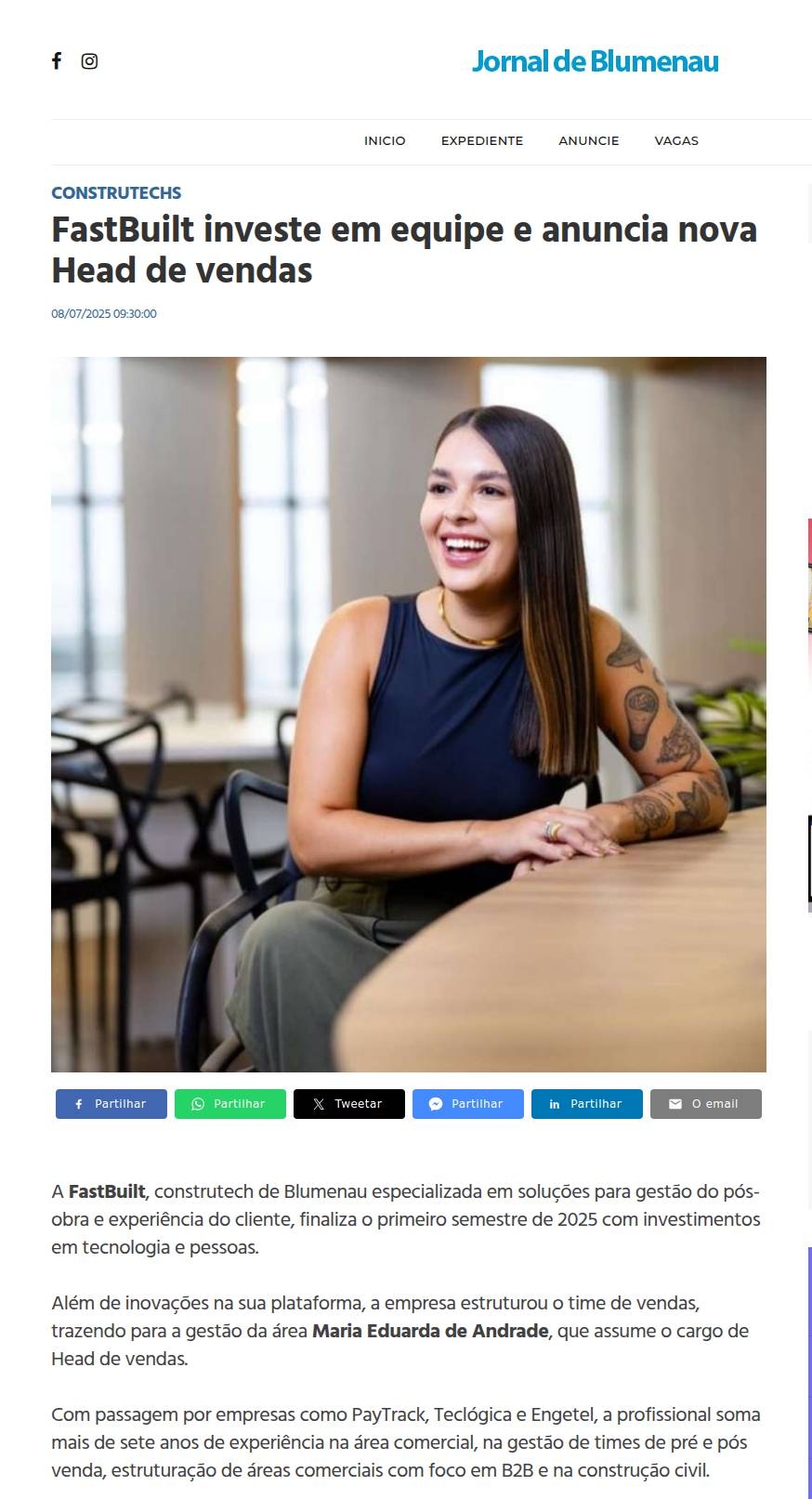This screenshot has width=812, height=1499.
Task: Click the article headline about FastBuilt
Action: click(404, 249)
